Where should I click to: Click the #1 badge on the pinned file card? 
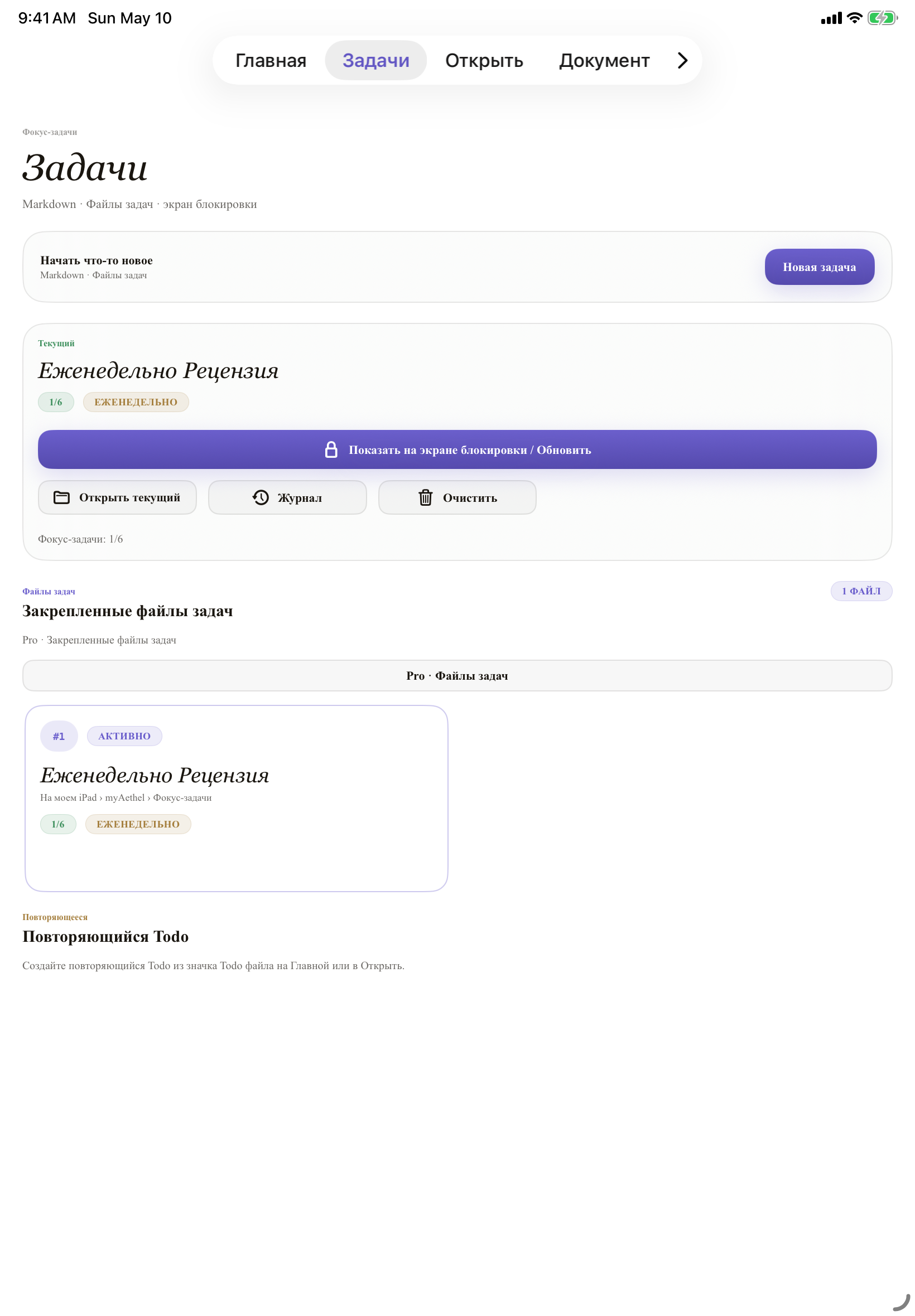tap(59, 736)
